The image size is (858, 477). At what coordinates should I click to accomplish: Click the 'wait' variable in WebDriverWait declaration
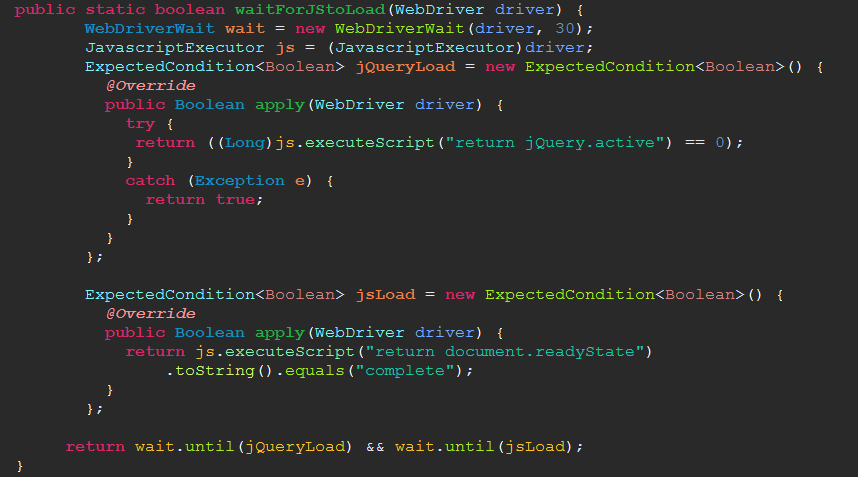(245, 28)
